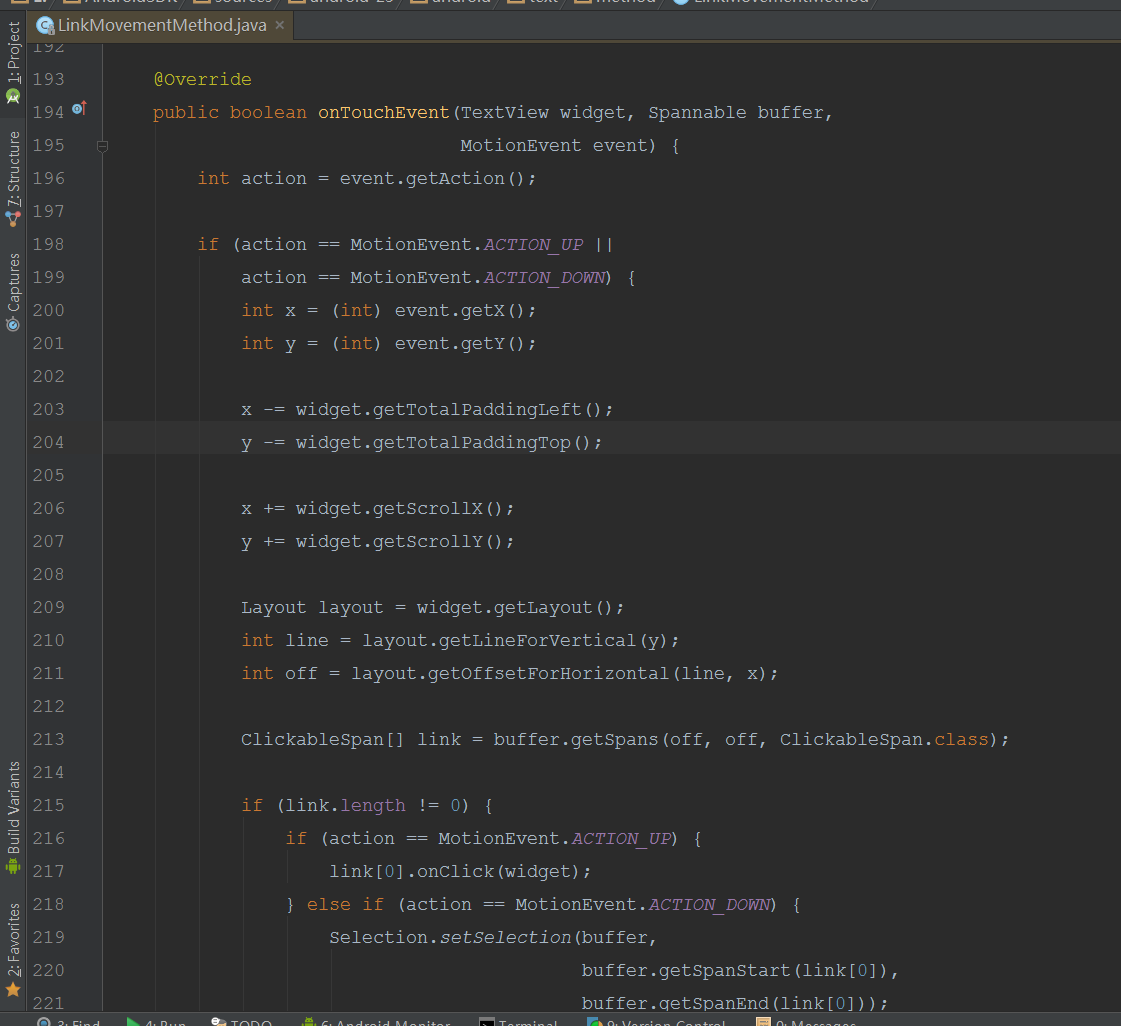Click link.length on line 215
Screen dimensions: 1121x1026
tap(345, 805)
